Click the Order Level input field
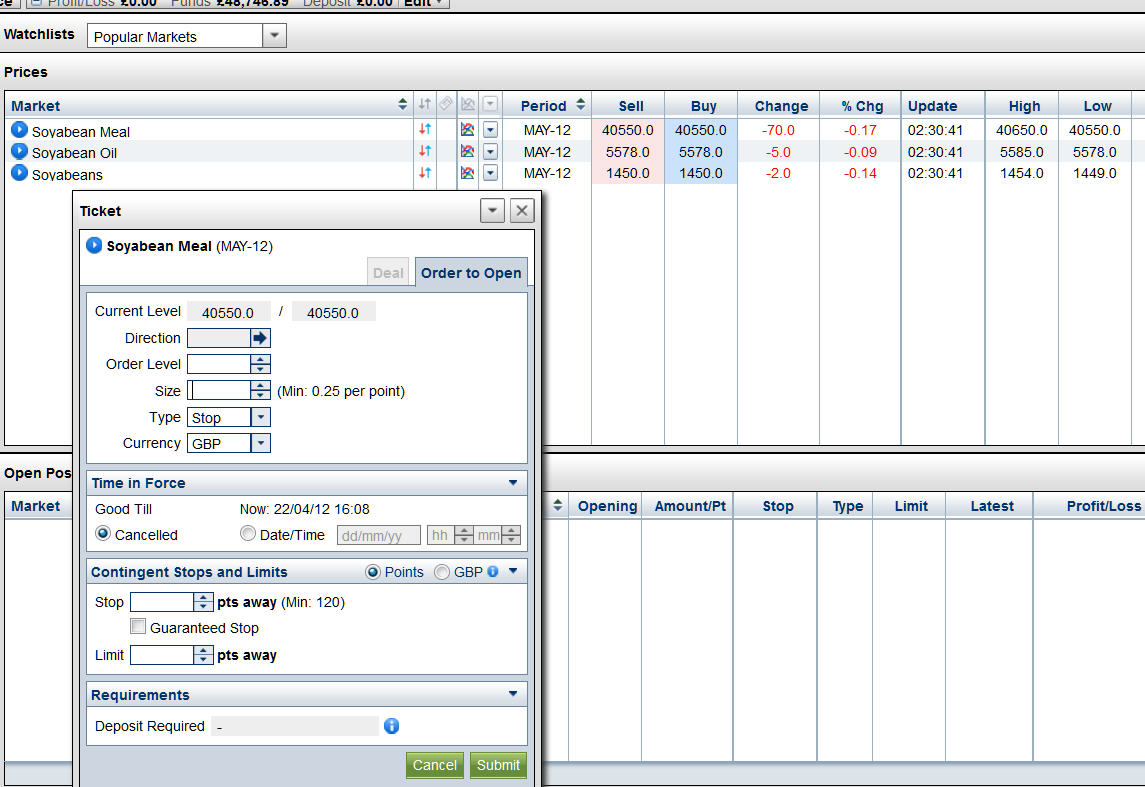Image resolution: width=1145 pixels, height=787 pixels. tap(218, 364)
